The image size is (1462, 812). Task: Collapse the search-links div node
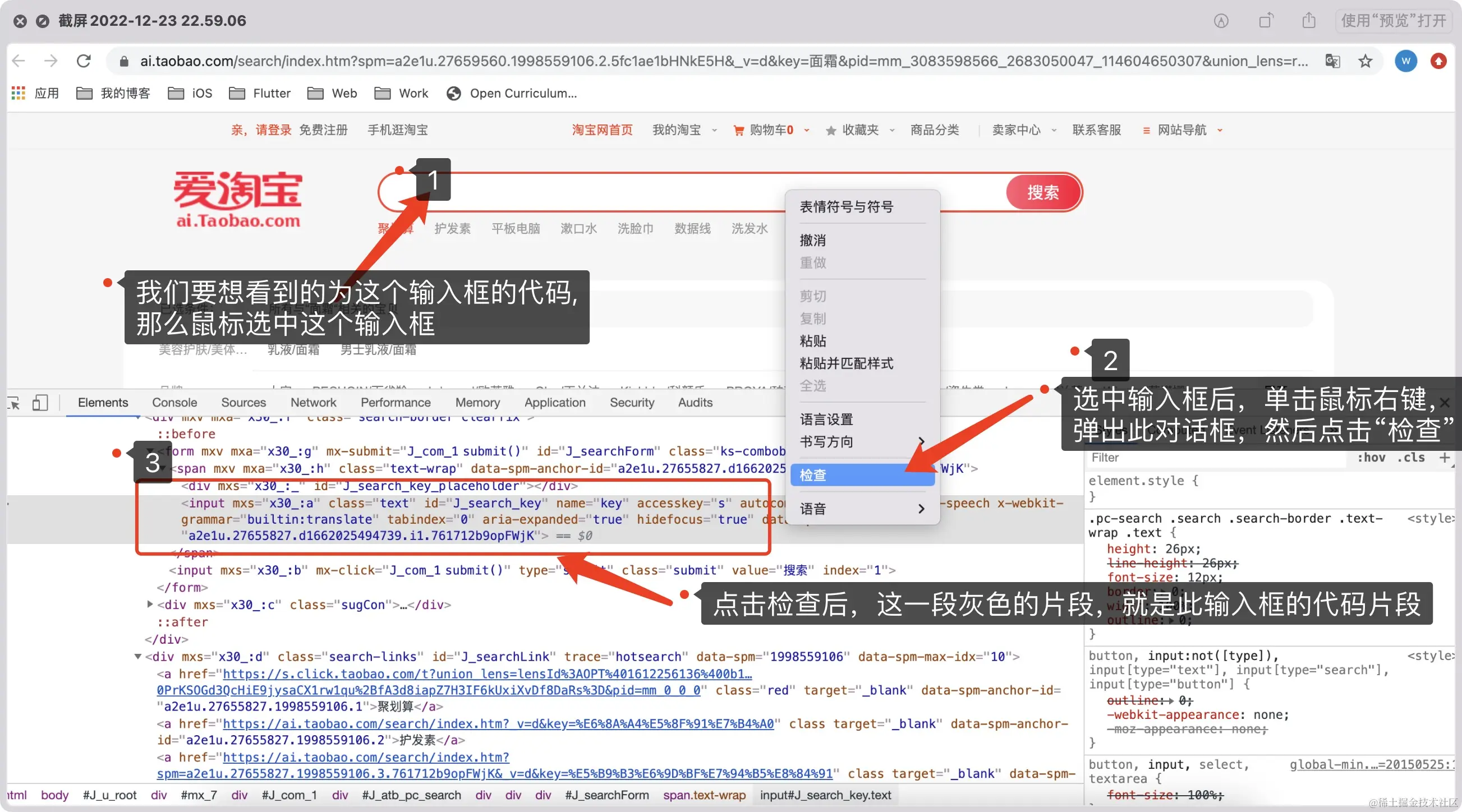point(137,657)
